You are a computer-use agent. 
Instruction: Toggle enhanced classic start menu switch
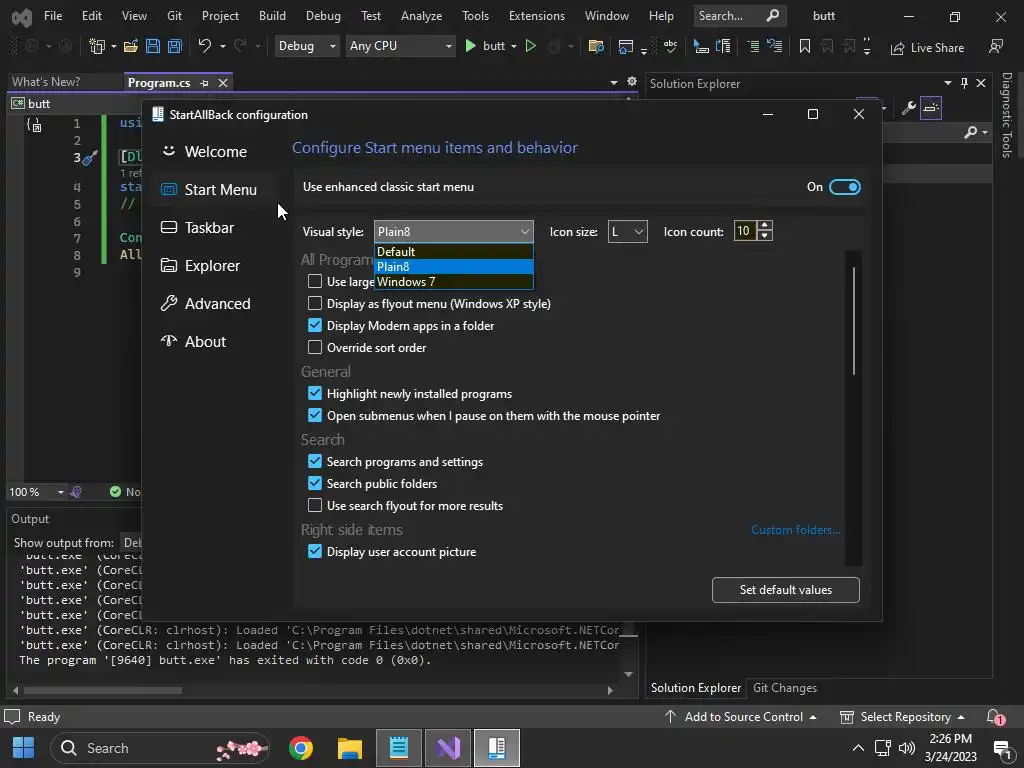(x=844, y=187)
